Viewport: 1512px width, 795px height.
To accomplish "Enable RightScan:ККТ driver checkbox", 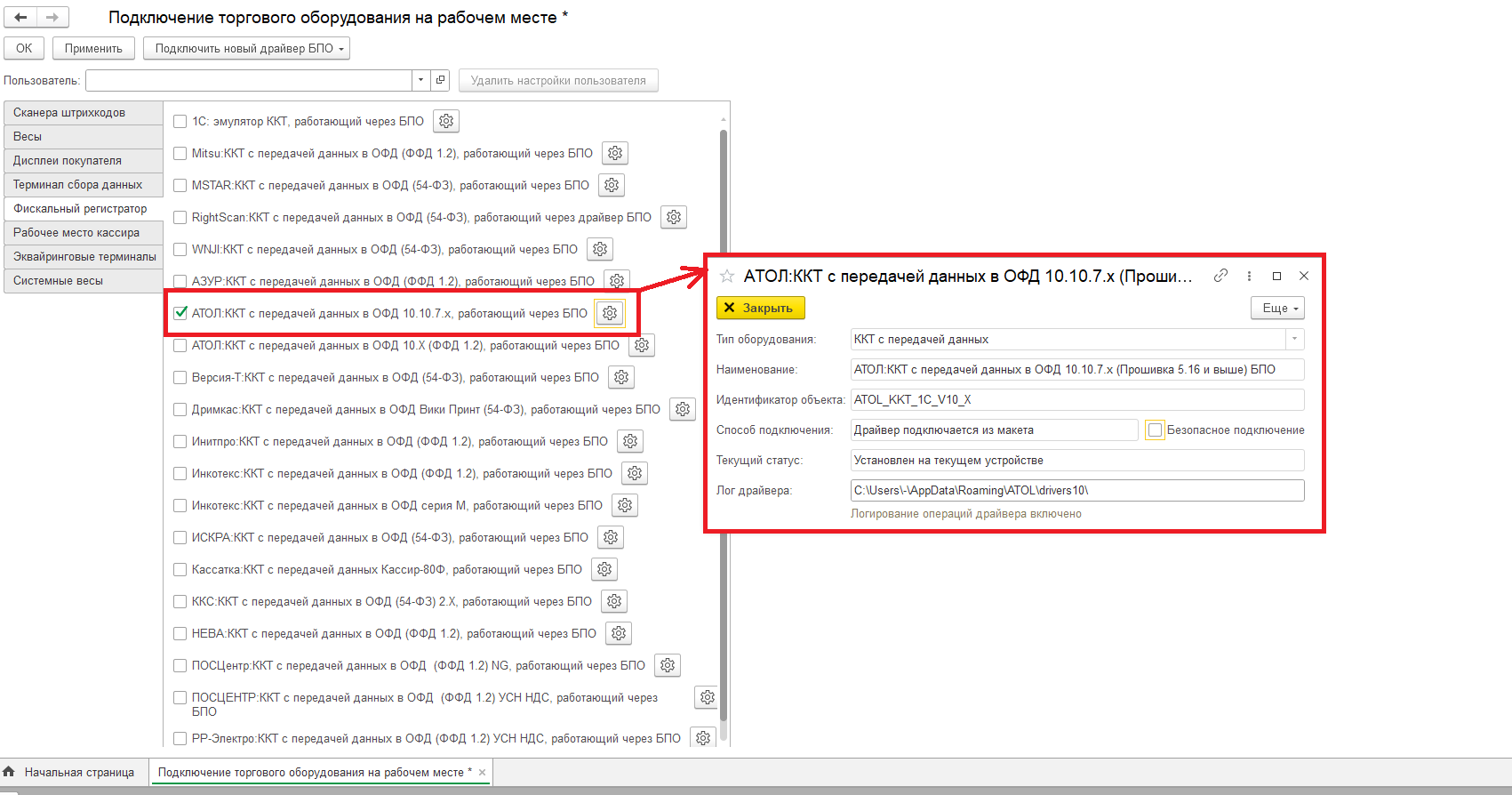I will 180,217.
